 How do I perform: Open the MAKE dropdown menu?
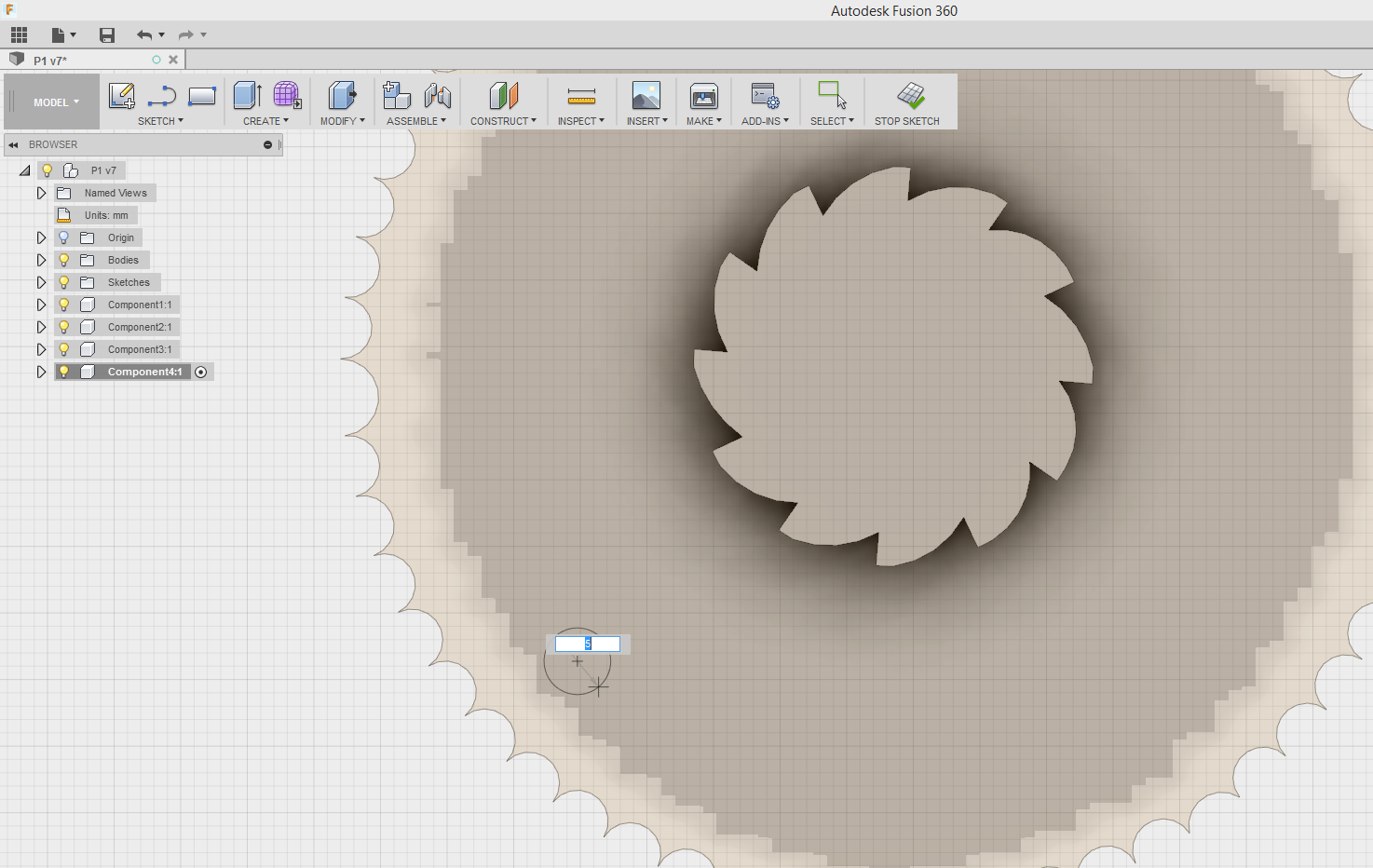(x=704, y=121)
